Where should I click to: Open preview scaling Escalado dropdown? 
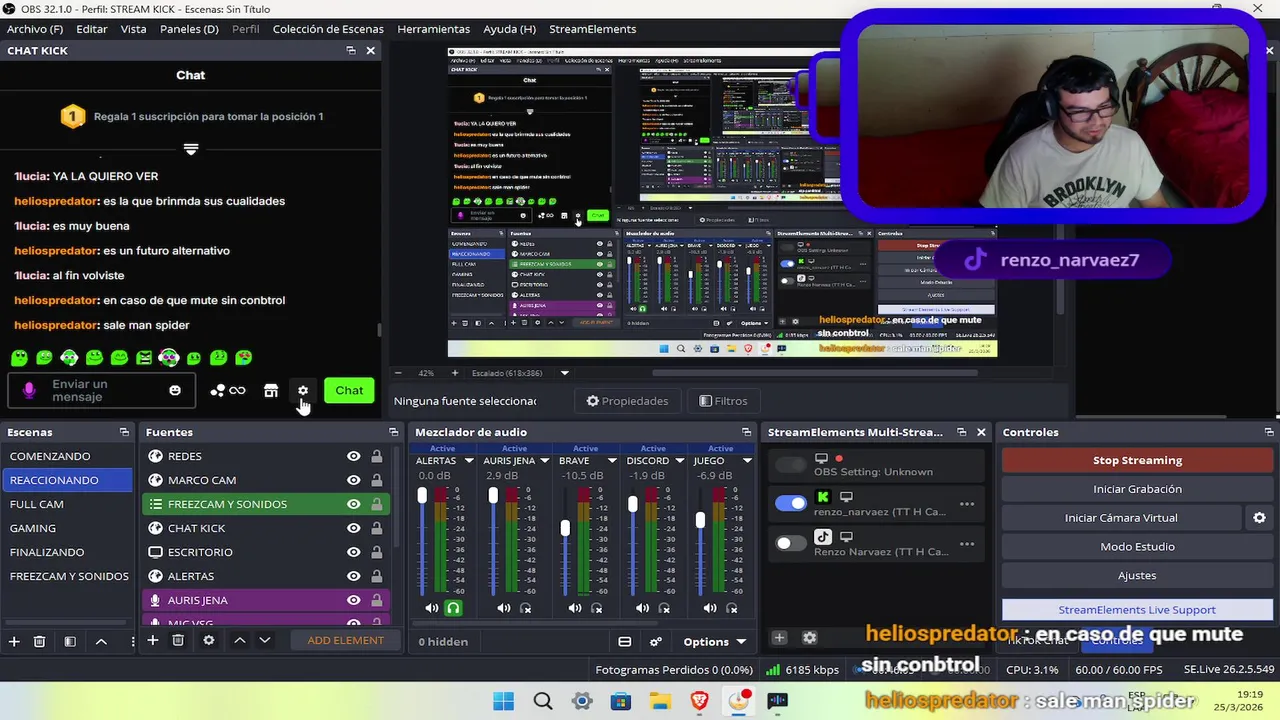pyautogui.click(x=564, y=373)
